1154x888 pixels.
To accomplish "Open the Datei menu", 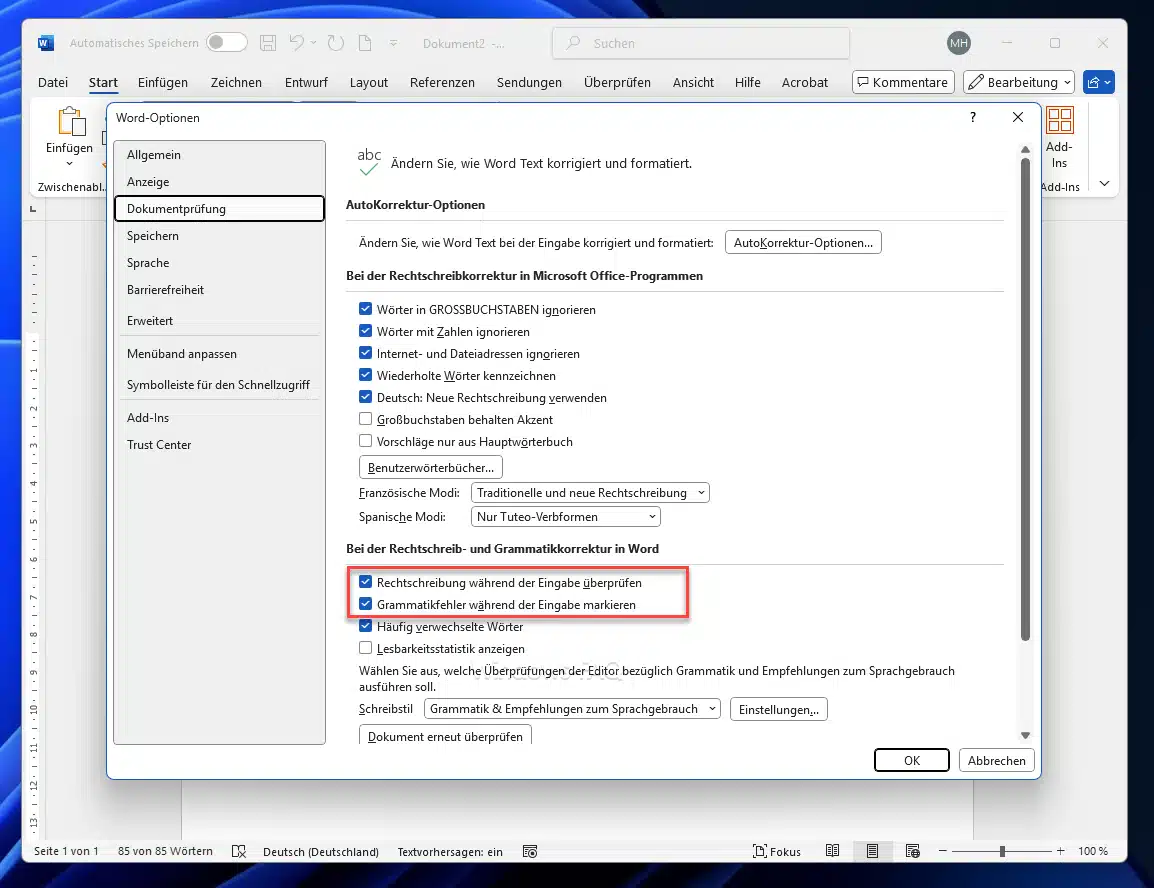I will tap(53, 82).
